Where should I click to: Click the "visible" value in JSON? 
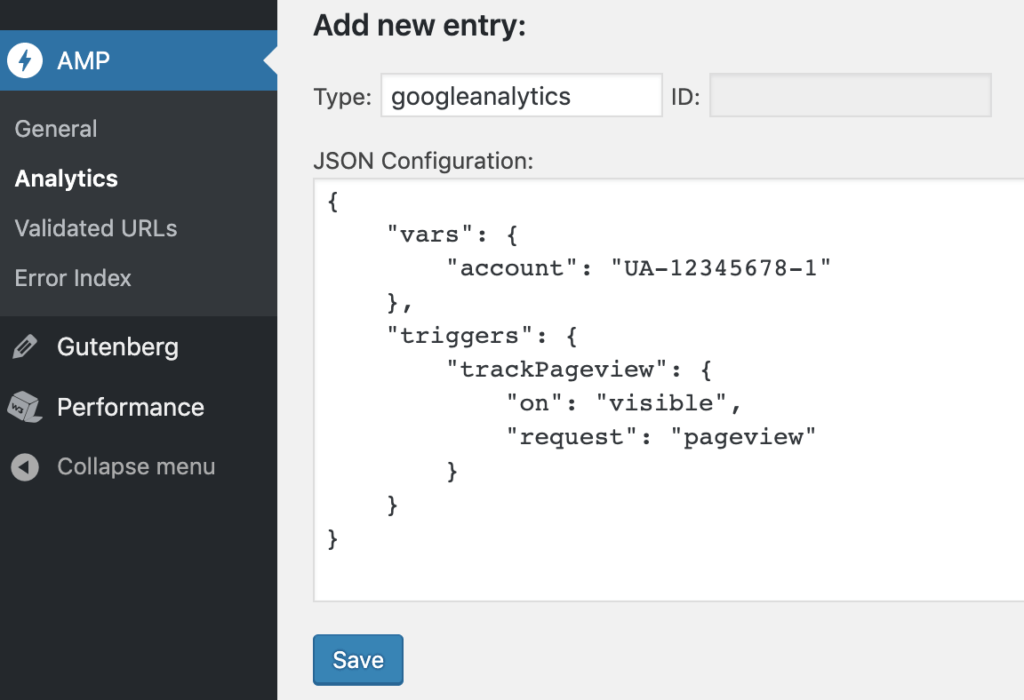click(x=661, y=403)
